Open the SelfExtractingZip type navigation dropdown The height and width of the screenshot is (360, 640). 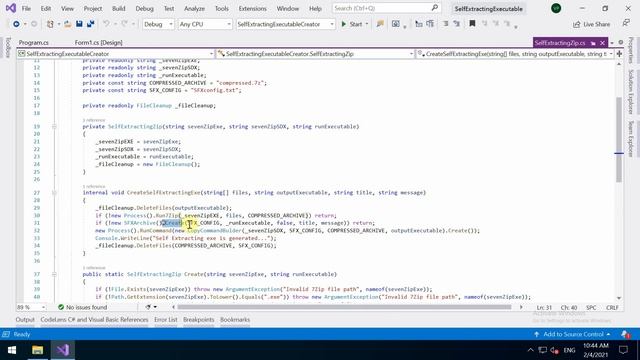315,54
